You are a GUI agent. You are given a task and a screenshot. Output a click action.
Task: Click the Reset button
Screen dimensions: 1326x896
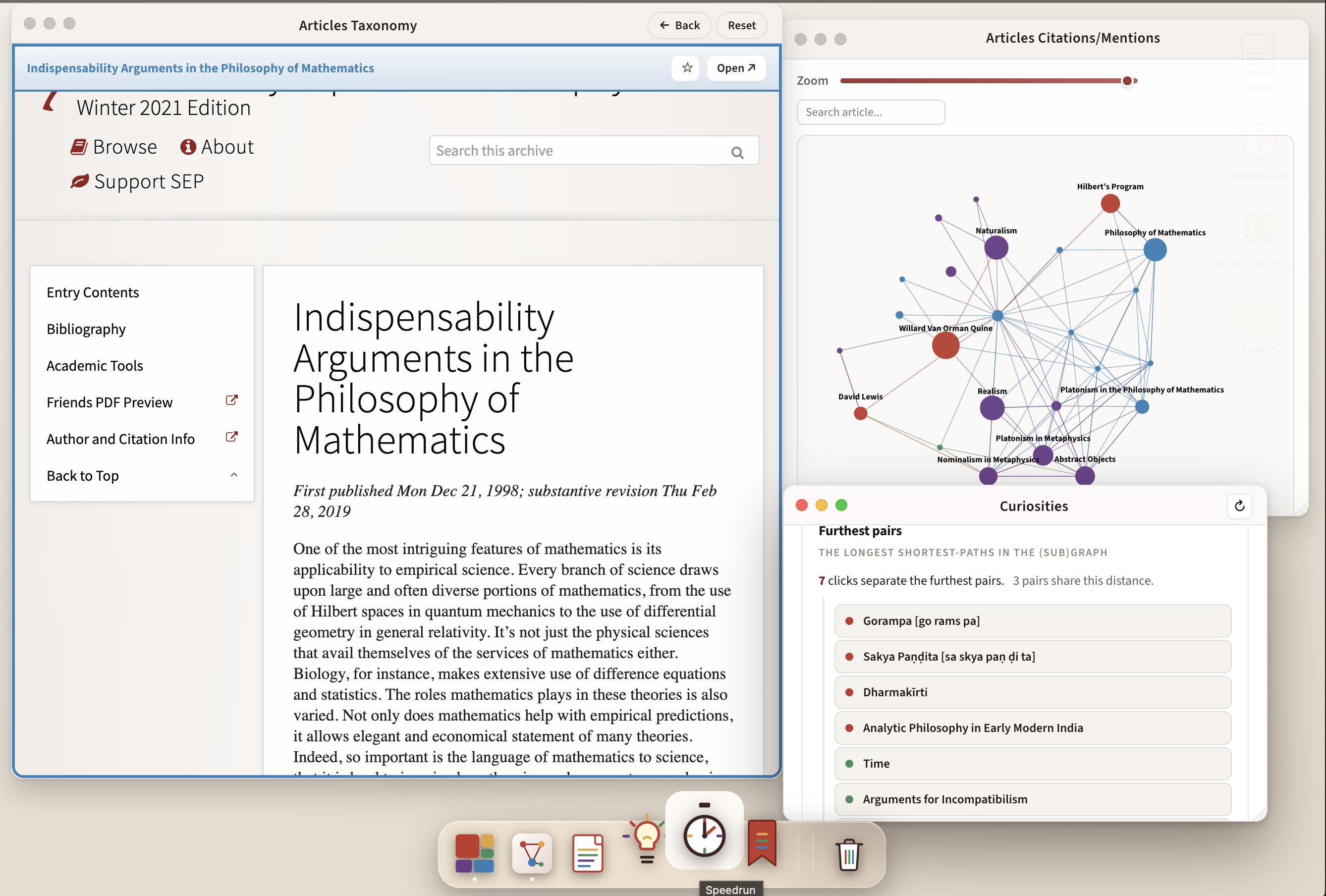coord(741,26)
